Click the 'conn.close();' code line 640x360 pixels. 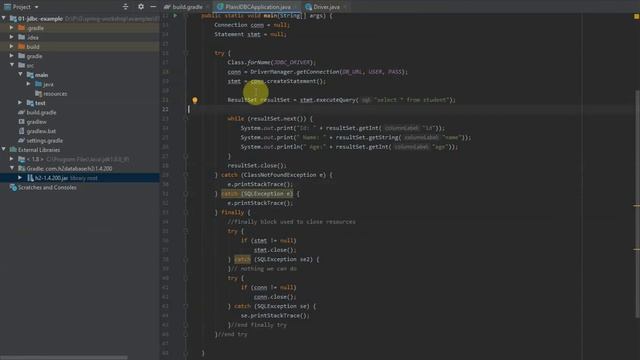click(x=275, y=297)
